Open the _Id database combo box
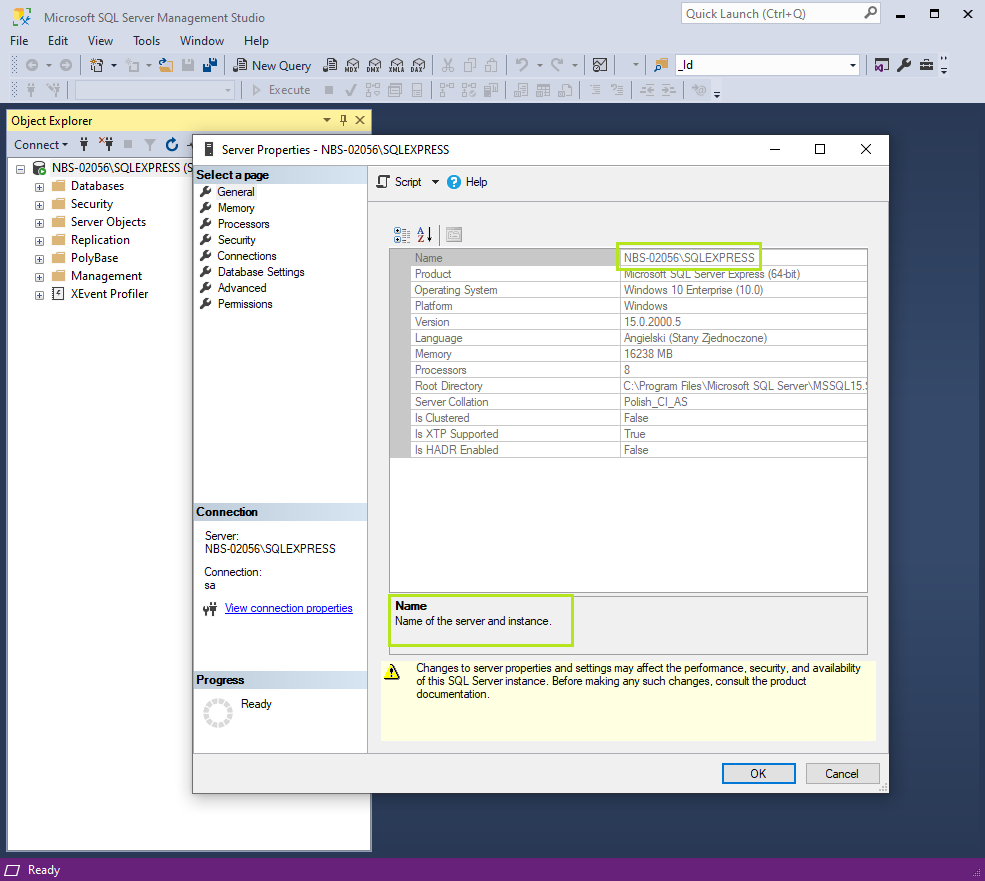 coord(852,64)
